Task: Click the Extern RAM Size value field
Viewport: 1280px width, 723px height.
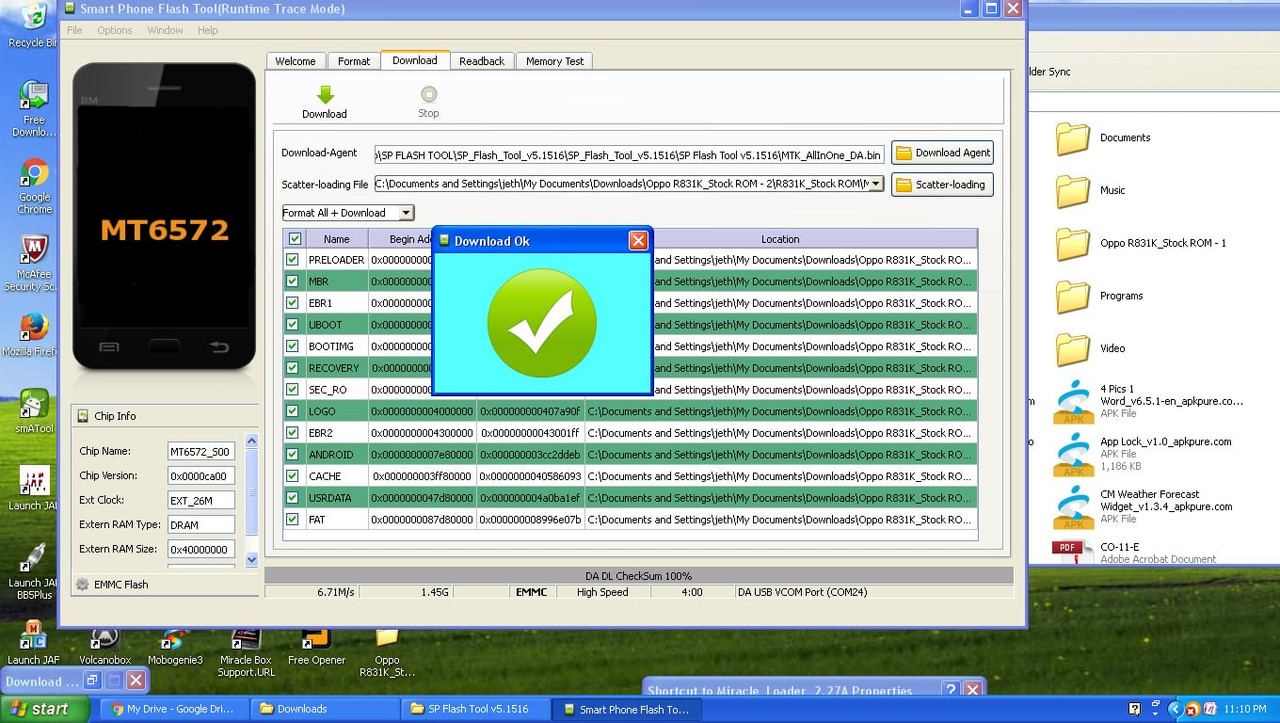Action: point(200,549)
